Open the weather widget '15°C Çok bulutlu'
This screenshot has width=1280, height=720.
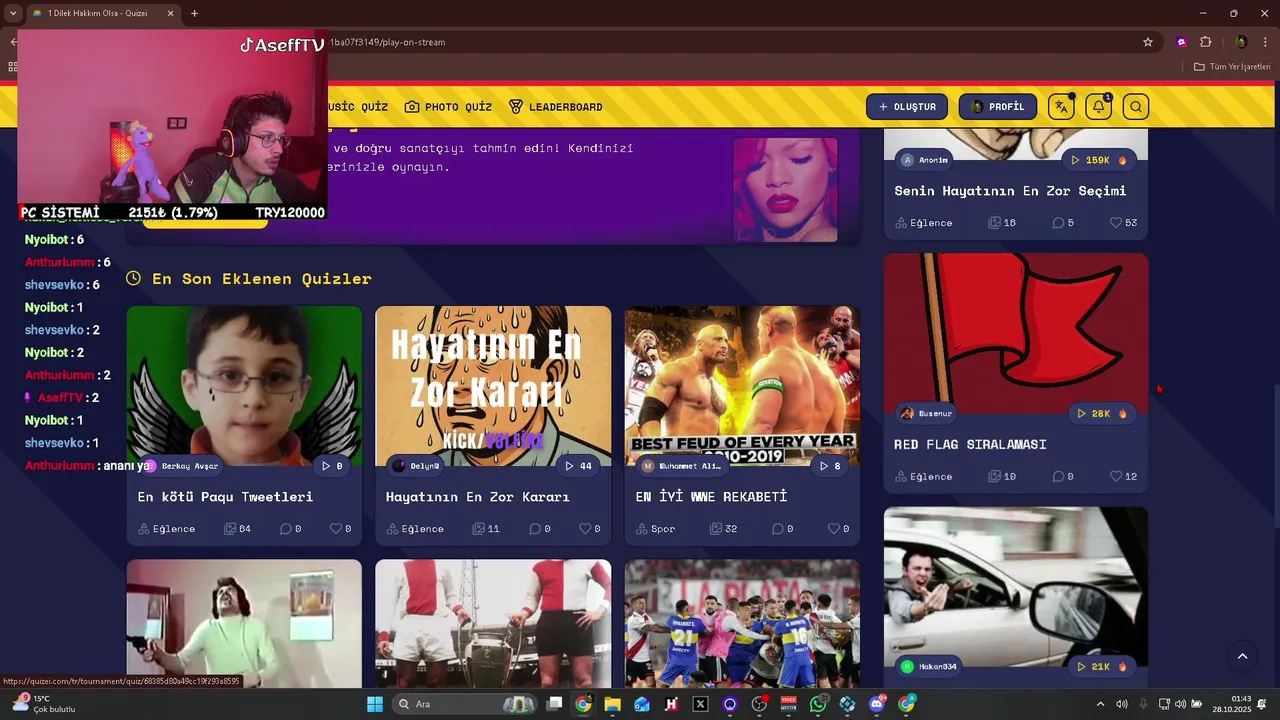(43, 704)
